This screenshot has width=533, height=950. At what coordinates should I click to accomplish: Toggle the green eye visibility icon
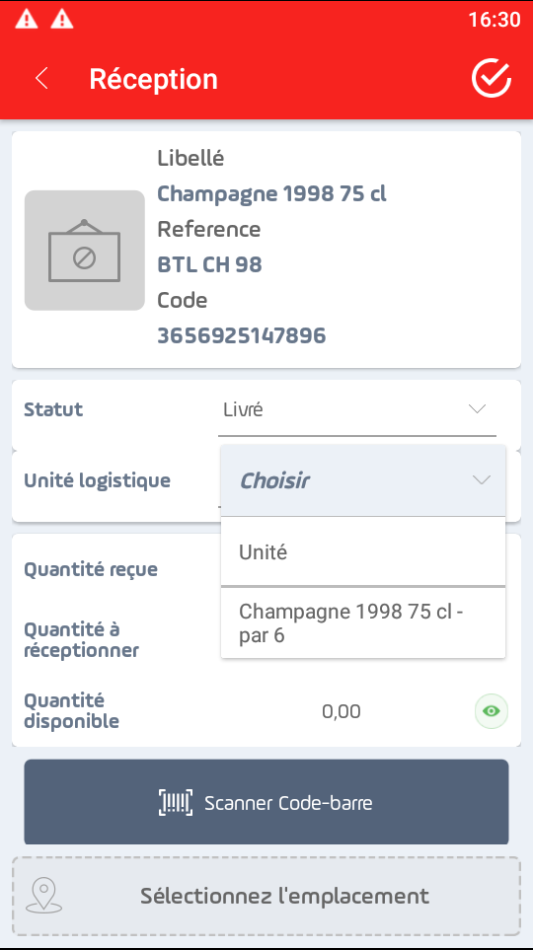(x=491, y=711)
